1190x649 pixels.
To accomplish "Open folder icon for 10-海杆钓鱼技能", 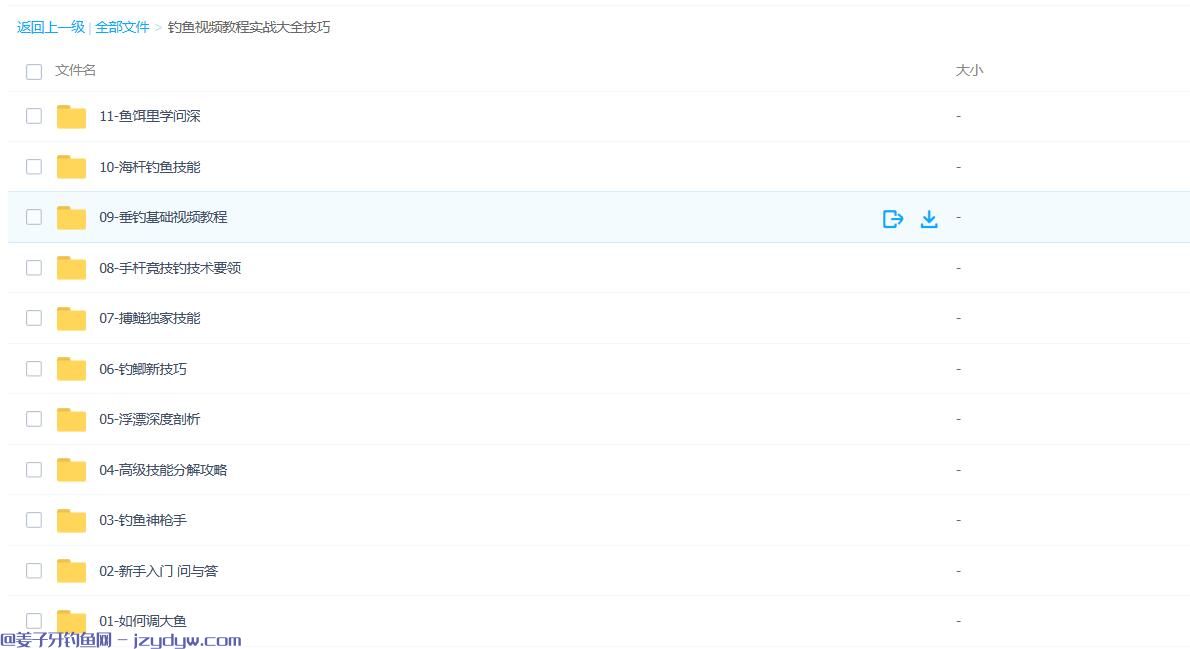I will click(71, 166).
